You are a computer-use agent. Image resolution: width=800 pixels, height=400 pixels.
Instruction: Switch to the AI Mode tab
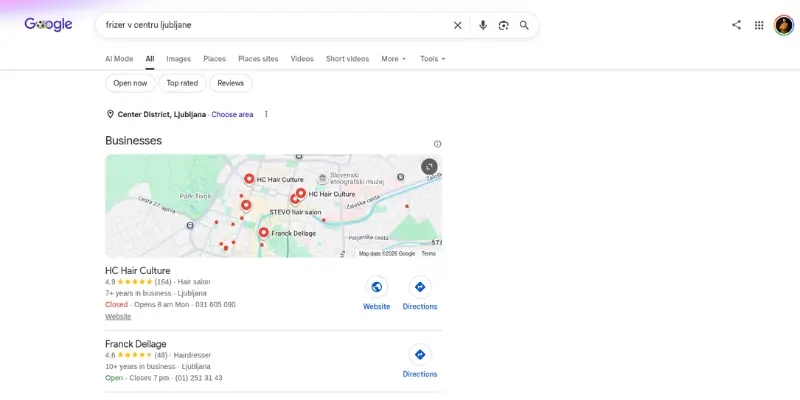pyautogui.click(x=119, y=59)
